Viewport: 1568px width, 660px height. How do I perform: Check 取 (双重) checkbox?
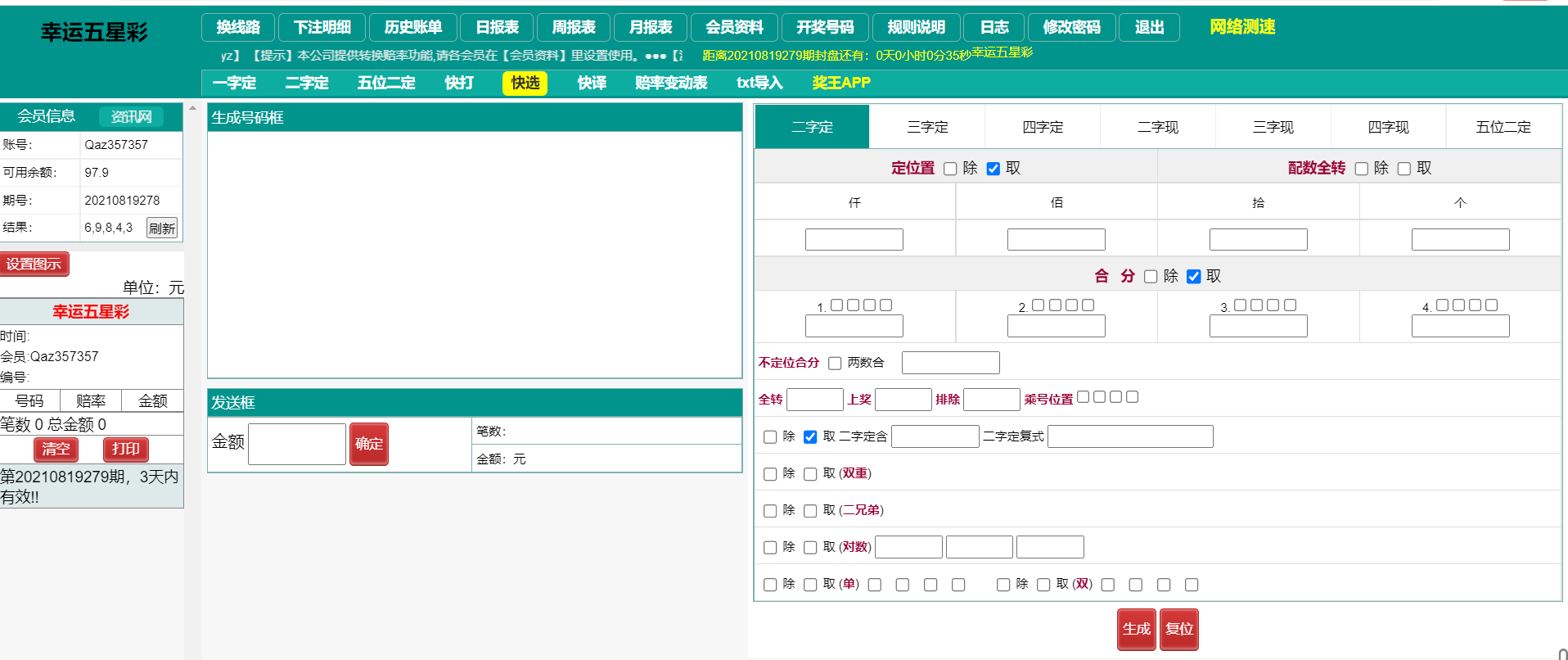click(x=810, y=474)
